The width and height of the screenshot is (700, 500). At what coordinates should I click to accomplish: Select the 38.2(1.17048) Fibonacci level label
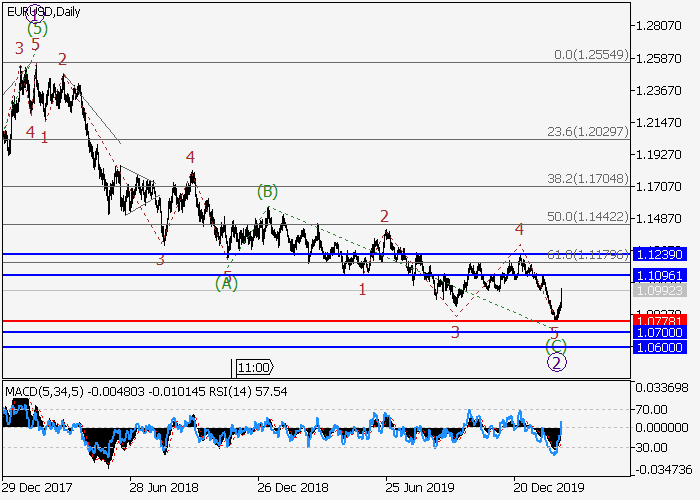(x=587, y=179)
